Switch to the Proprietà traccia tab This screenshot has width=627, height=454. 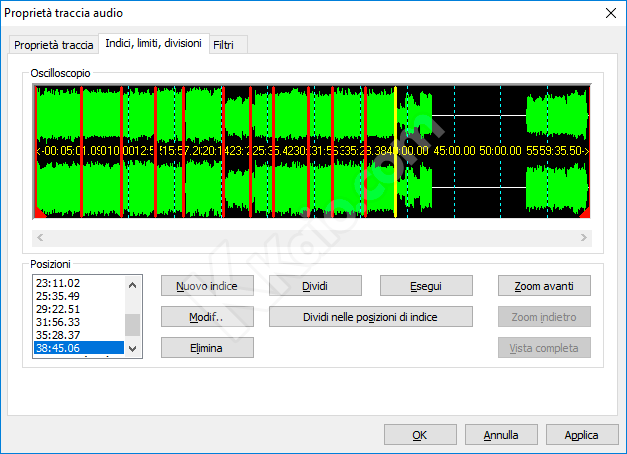click(x=53, y=45)
